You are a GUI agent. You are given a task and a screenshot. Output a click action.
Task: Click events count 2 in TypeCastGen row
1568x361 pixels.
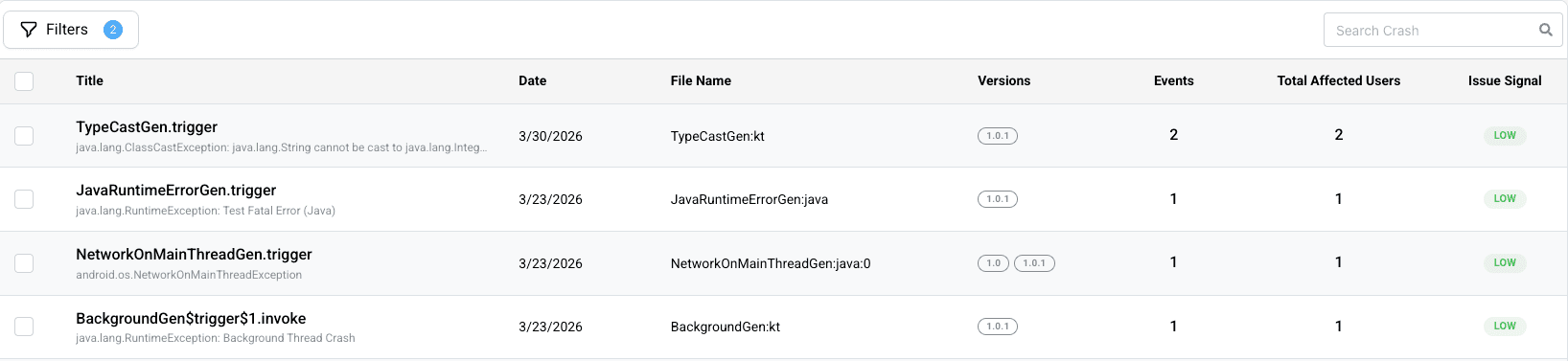coord(1173,135)
